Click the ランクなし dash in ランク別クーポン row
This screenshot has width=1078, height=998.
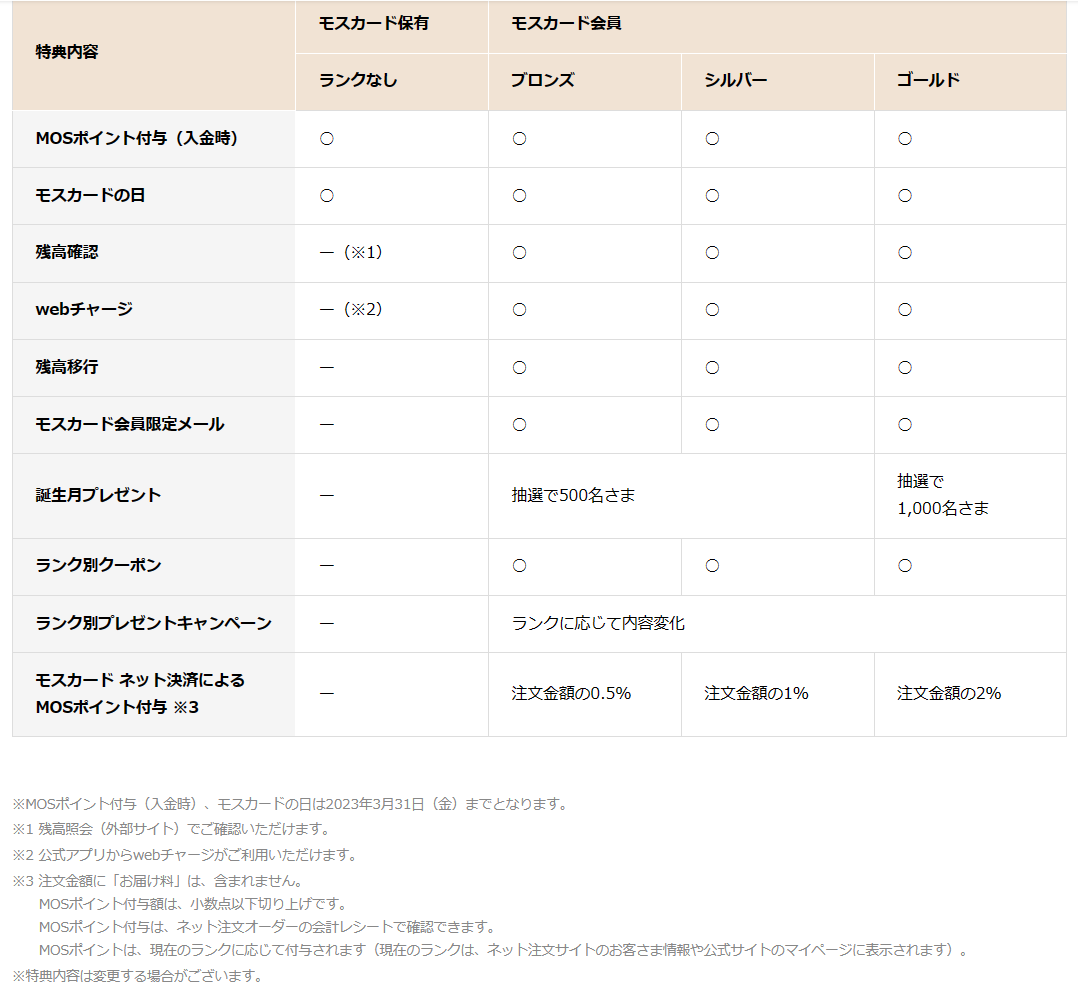click(x=327, y=566)
